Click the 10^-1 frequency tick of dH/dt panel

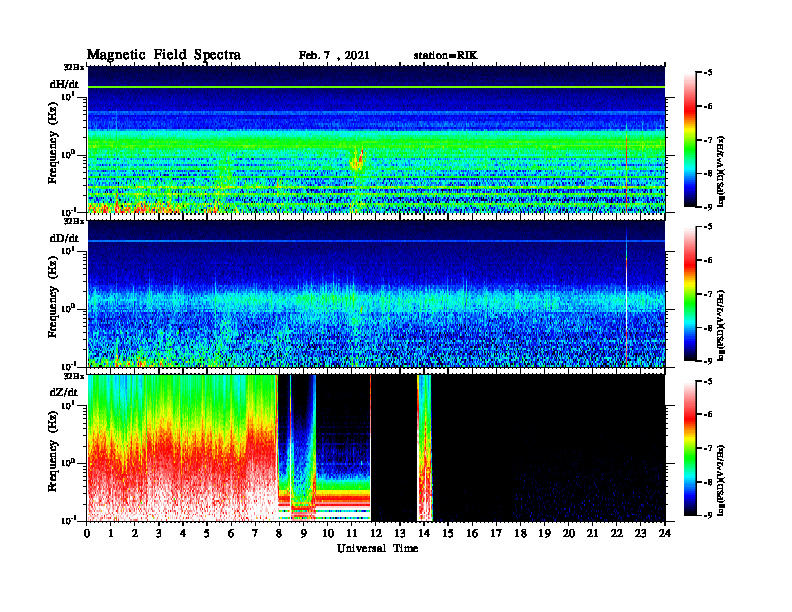[x=69, y=212]
